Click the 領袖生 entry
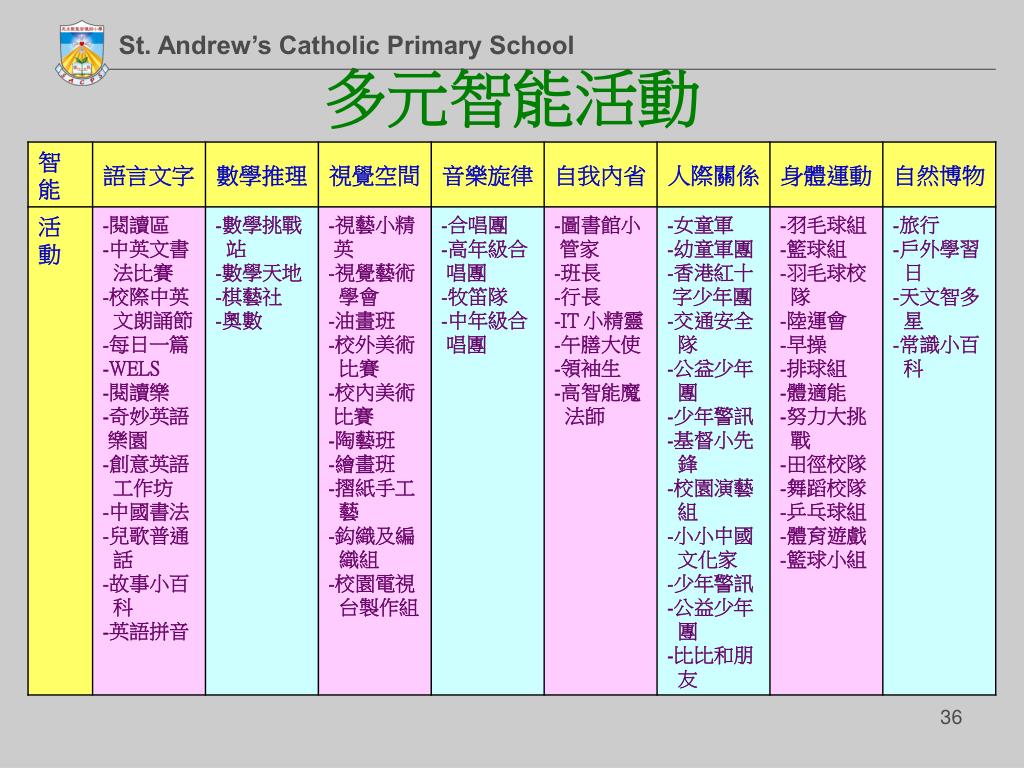The height and width of the screenshot is (768, 1024). tap(588, 369)
